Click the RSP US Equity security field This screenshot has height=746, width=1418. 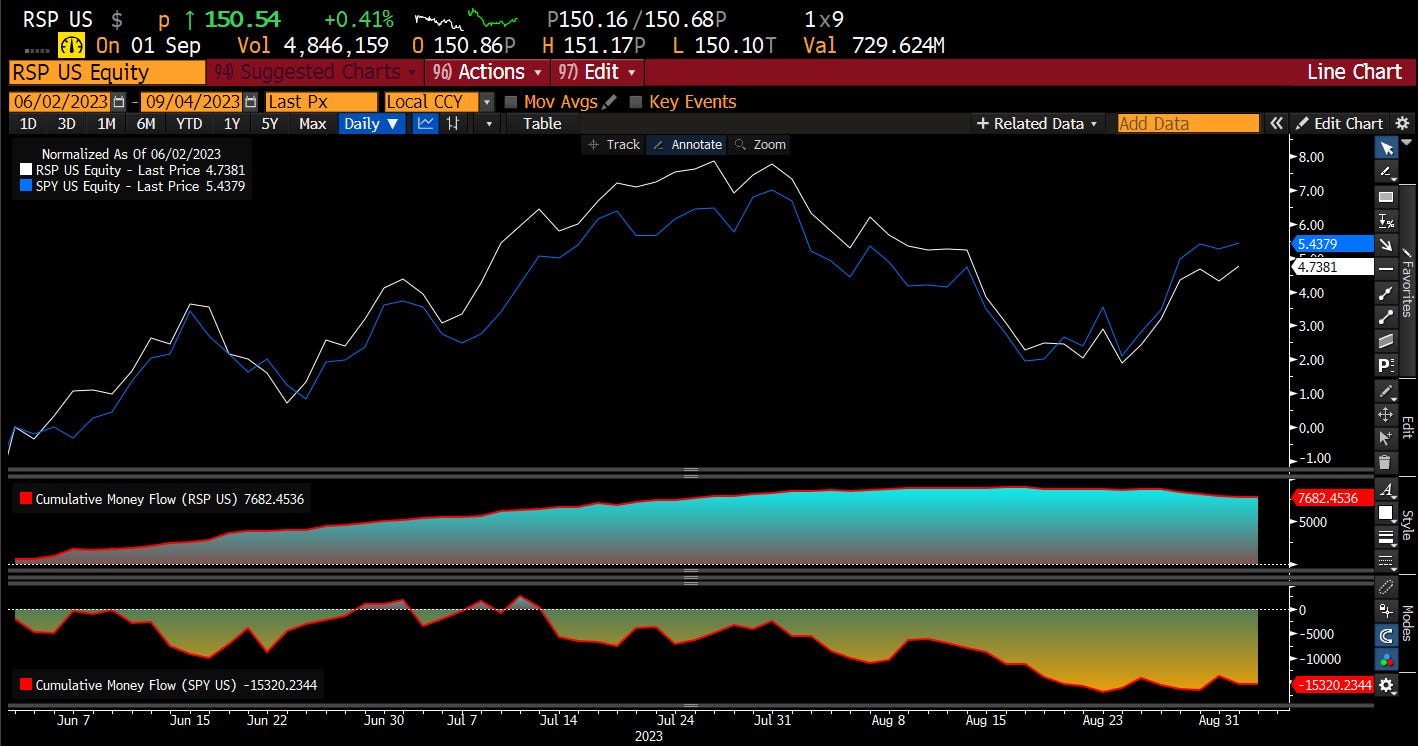click(x=106, y=72)
